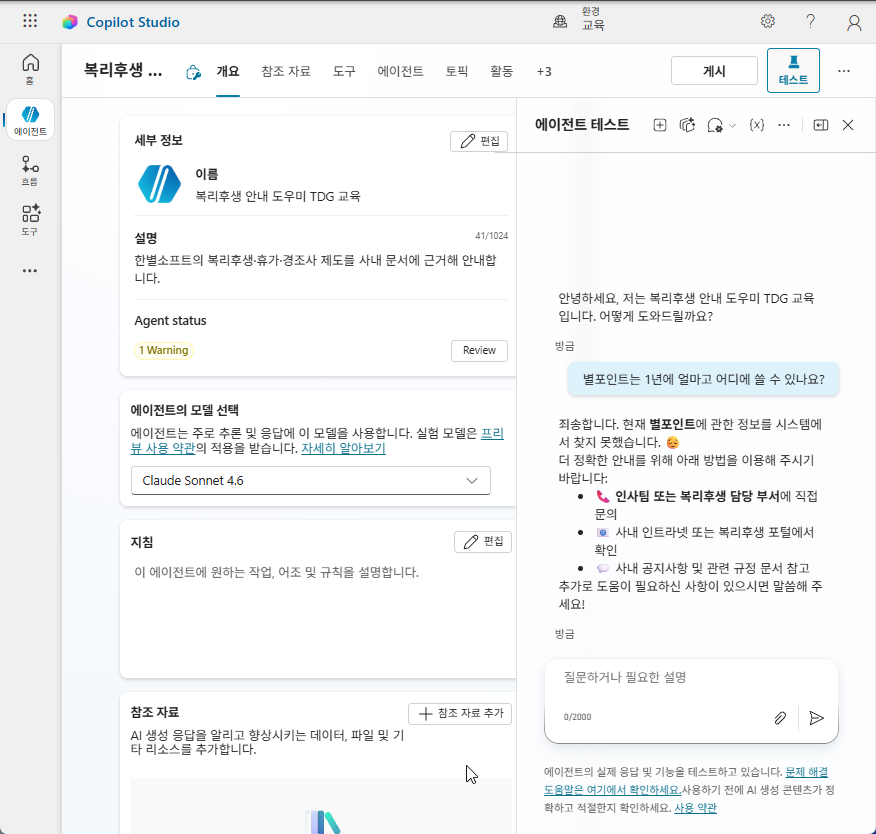Click the agent edit icon beside title
The width and height of the screenshot is (876, 834).
coord(193,72)
